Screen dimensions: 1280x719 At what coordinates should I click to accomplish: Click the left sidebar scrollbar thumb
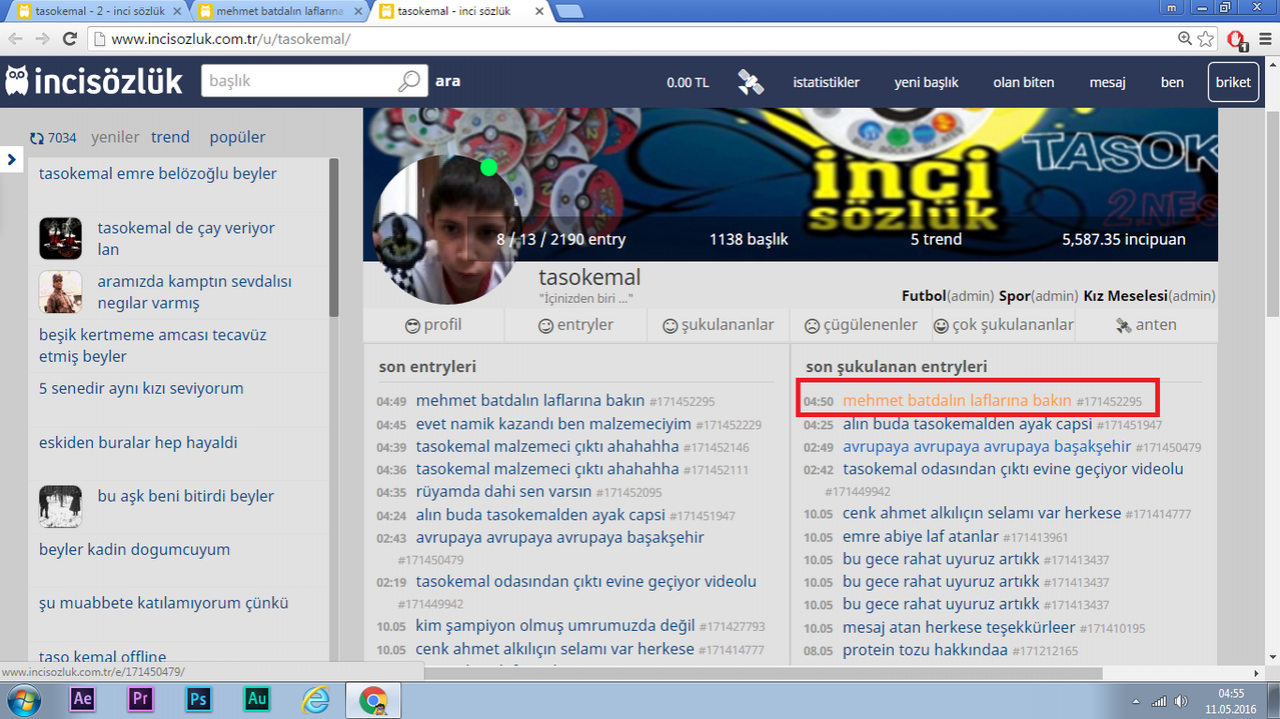click(334, 236)
